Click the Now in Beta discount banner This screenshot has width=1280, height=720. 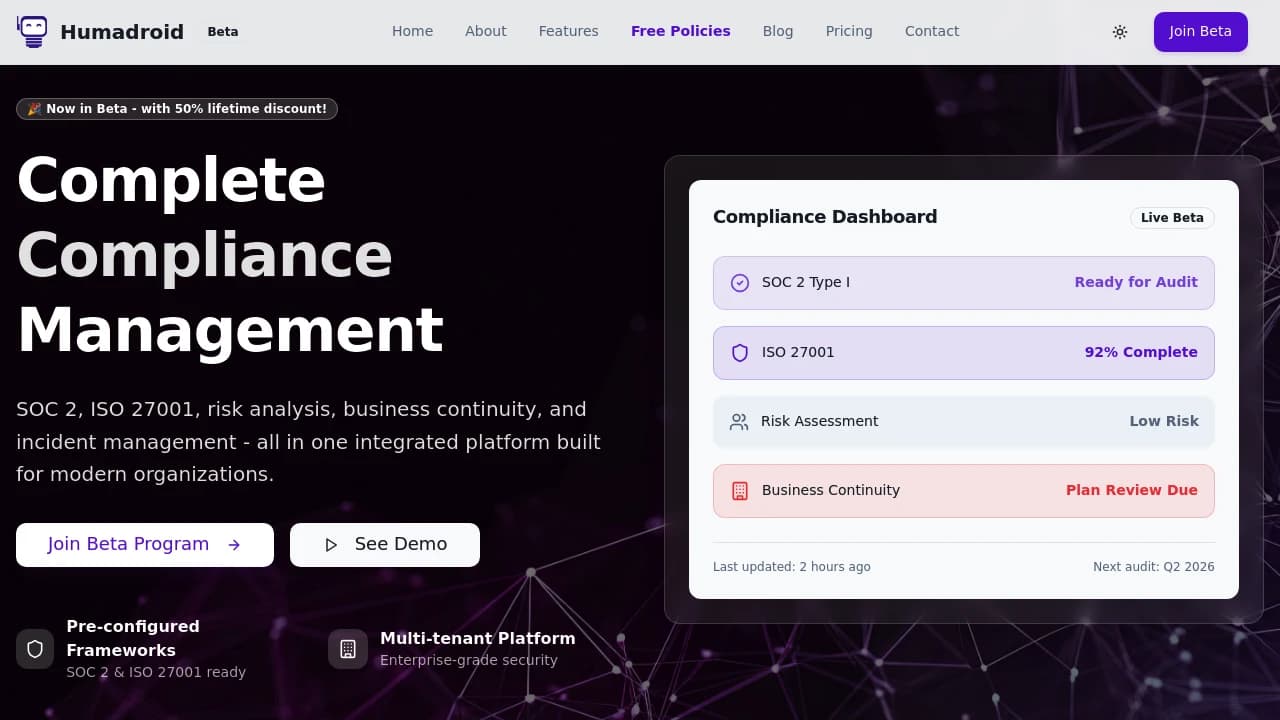(x=177, y=109)
